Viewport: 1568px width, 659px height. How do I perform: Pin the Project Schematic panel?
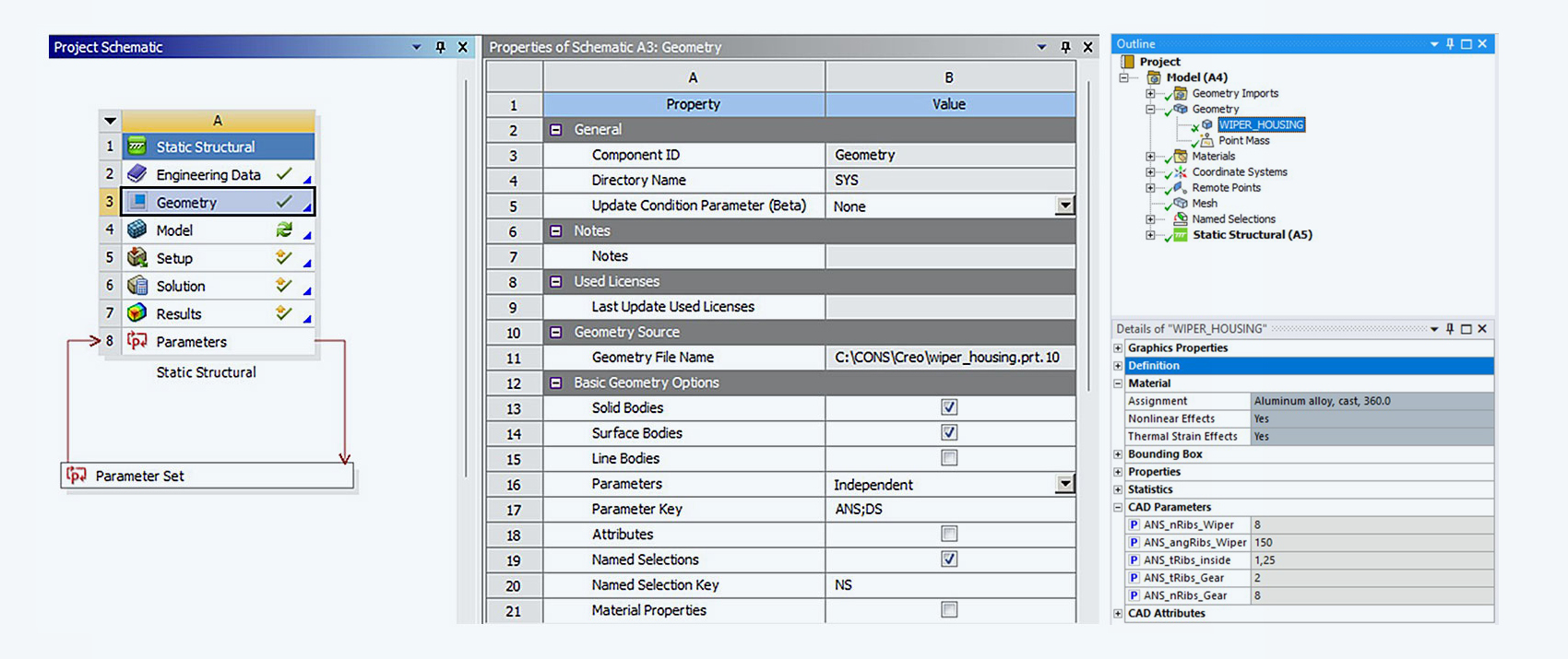[440, 47]
